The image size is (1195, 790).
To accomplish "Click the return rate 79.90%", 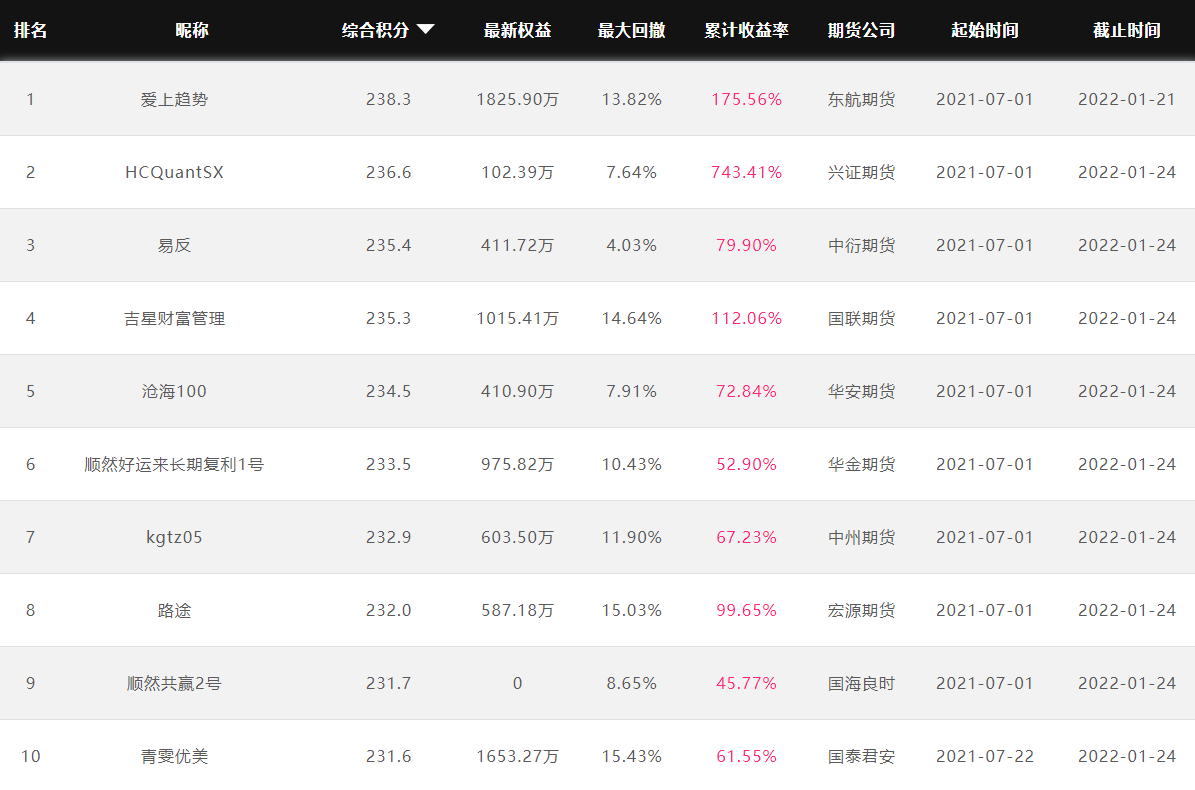I will [746, 245].
